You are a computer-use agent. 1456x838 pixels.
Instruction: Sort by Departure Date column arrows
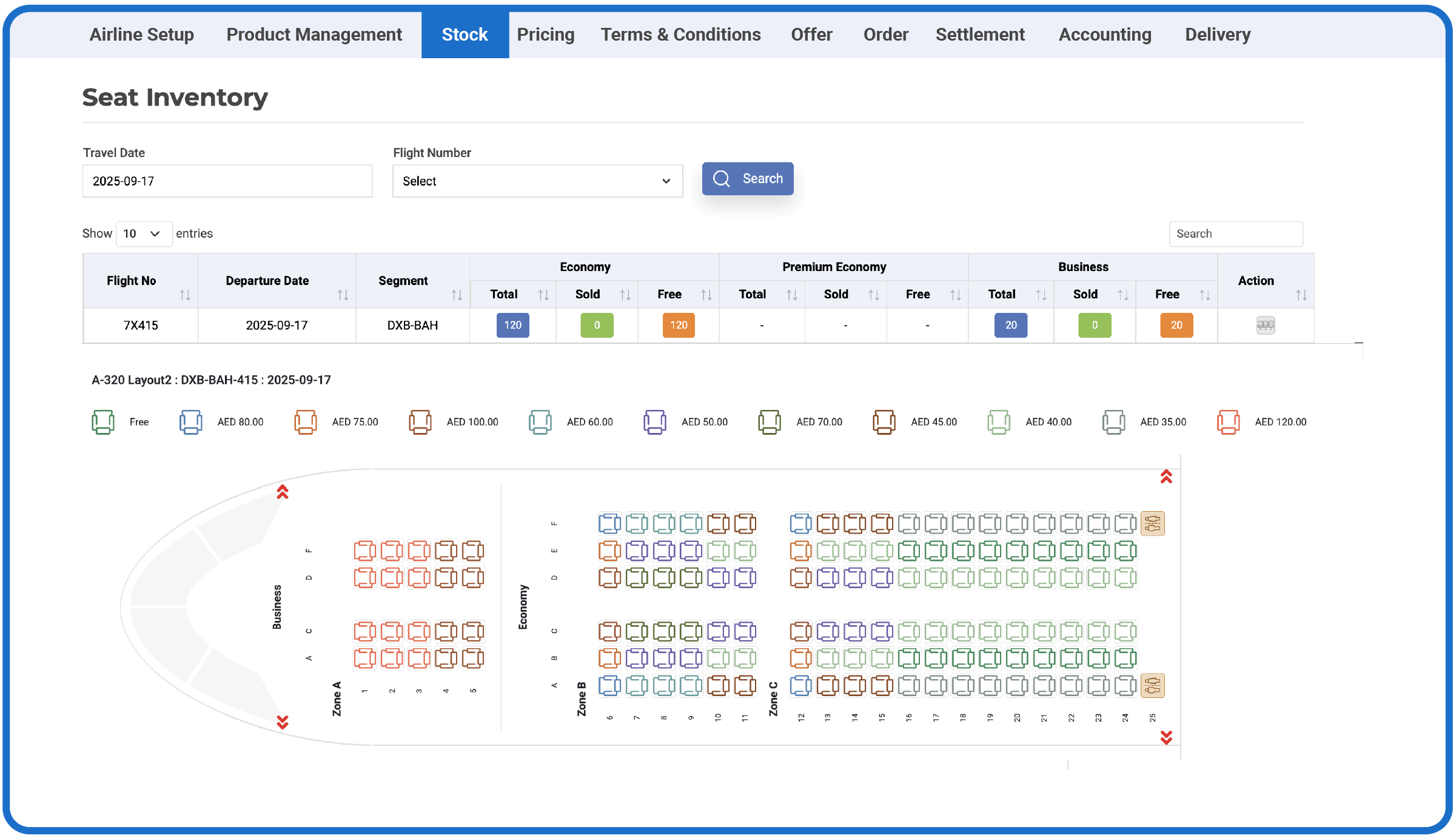pos(343,295)
